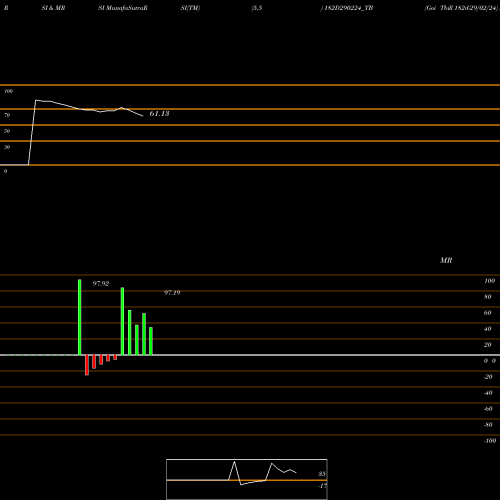Click the 30 label on RSI axis
Viewport: 500px width, 500px height.
point(7,147)
